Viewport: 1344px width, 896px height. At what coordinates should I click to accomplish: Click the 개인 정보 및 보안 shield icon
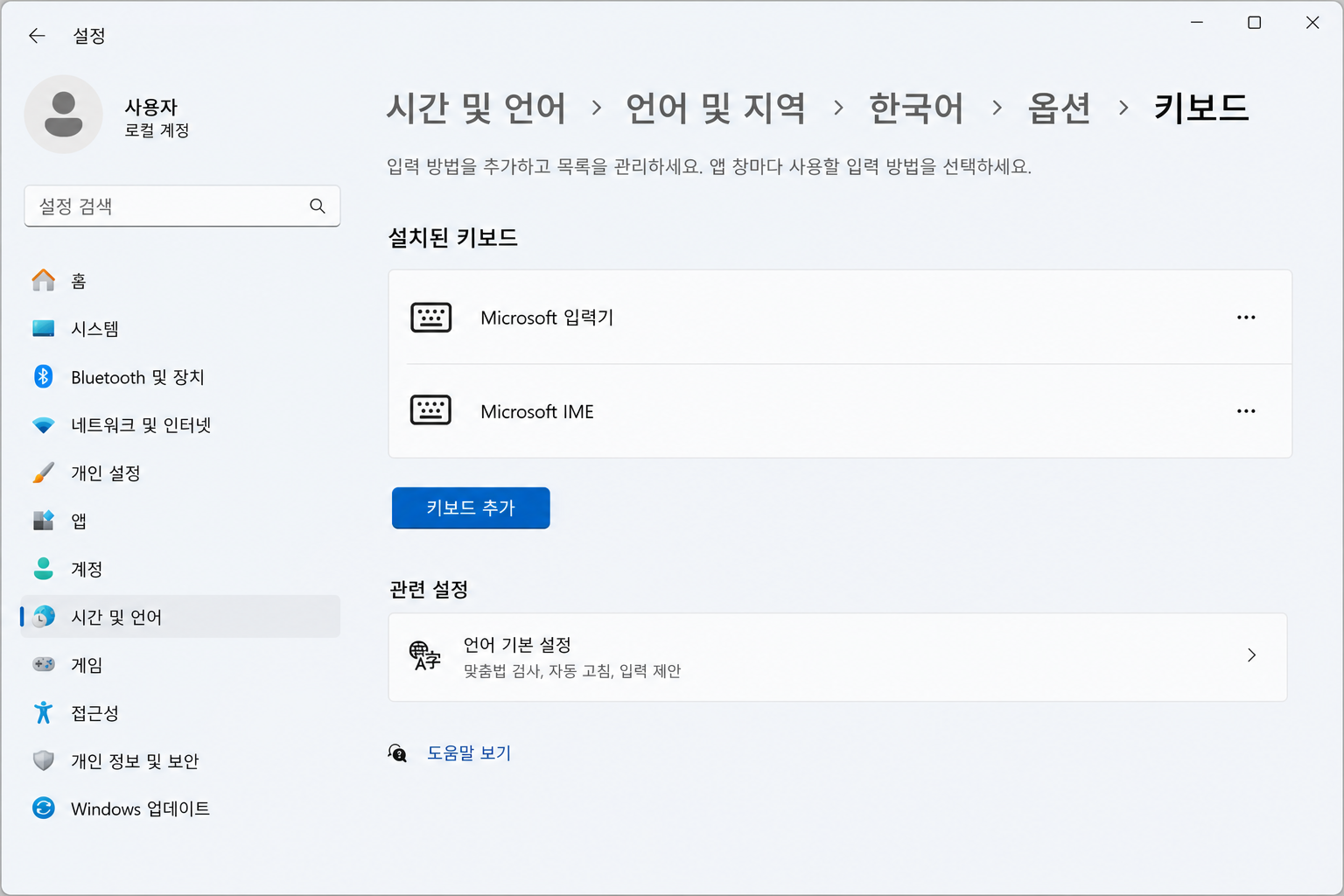44,760
